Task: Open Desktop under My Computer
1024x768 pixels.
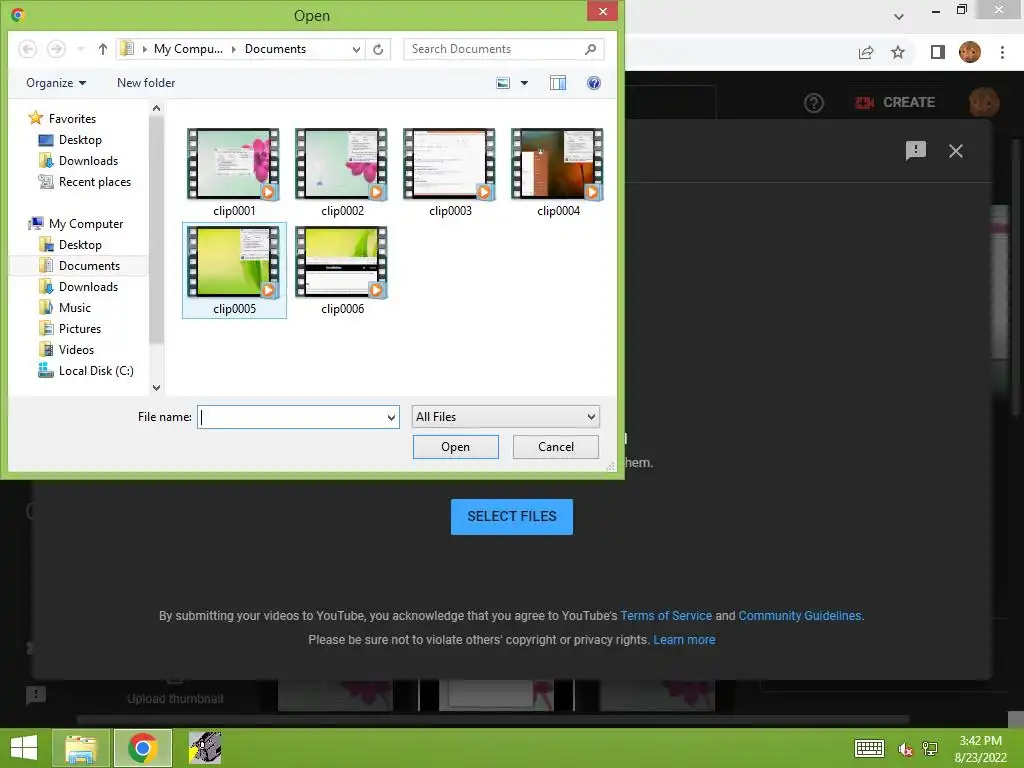Action: [x=71, y=245]
